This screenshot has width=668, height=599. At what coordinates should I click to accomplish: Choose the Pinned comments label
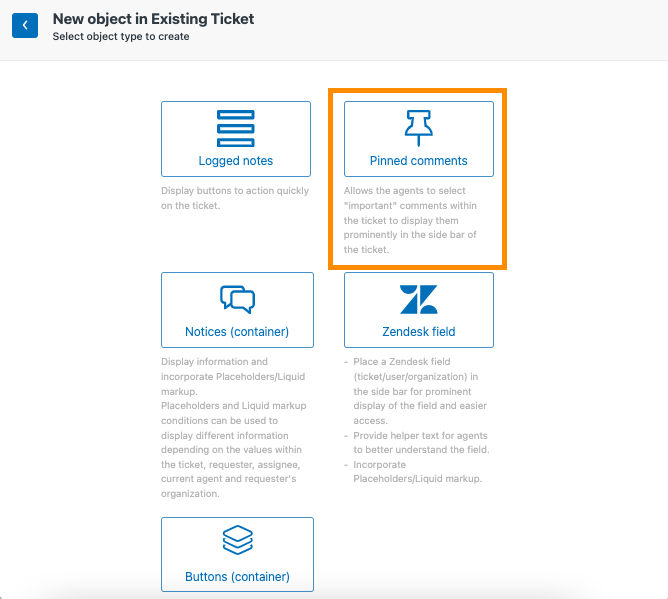(418, 161)
